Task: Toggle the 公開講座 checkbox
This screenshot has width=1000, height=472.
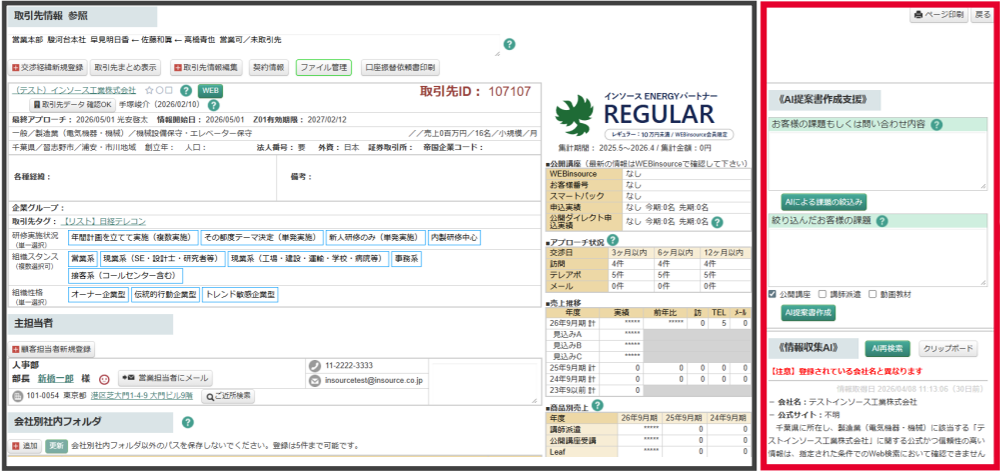Action: tap(773, 295)
